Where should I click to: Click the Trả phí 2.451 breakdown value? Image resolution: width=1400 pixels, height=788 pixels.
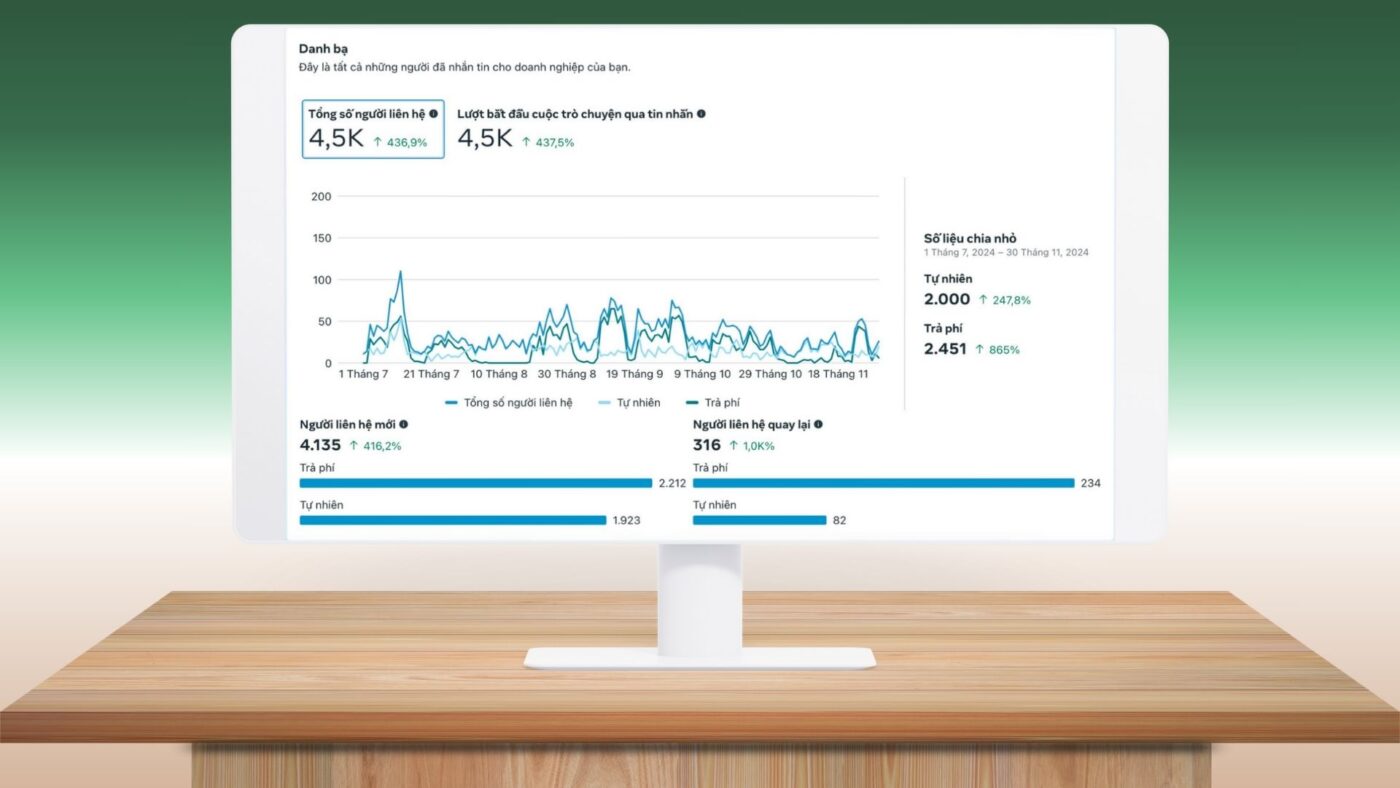945,349
